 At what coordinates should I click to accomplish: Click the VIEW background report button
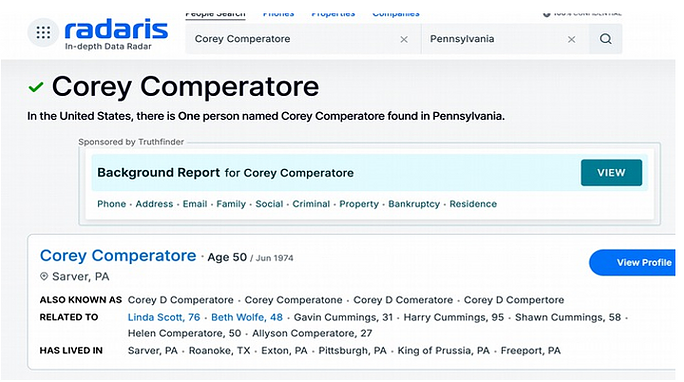click(x=611, y=173)
